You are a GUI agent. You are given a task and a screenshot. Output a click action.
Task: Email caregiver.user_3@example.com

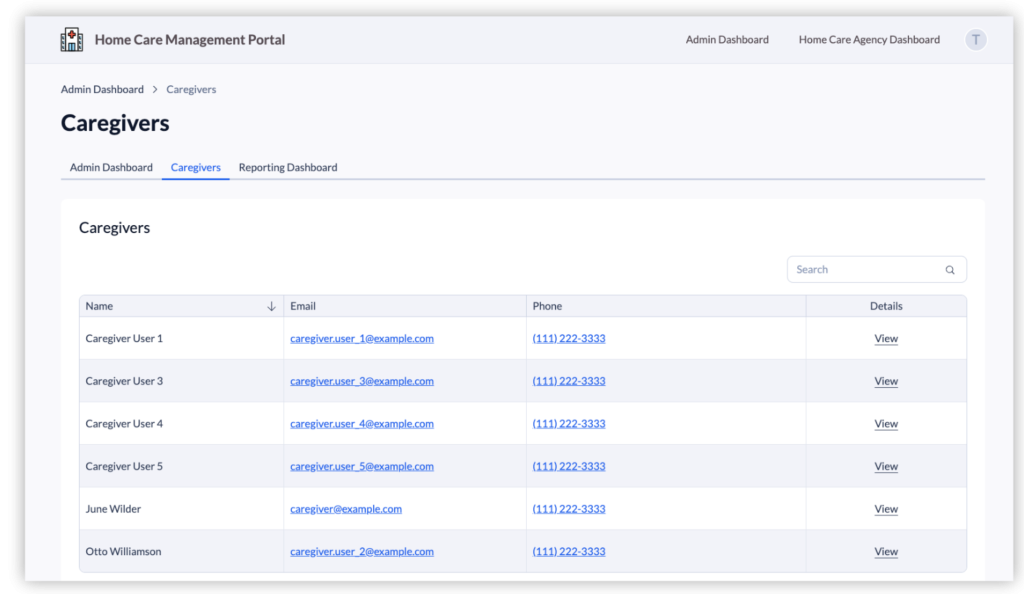(362, 381)
